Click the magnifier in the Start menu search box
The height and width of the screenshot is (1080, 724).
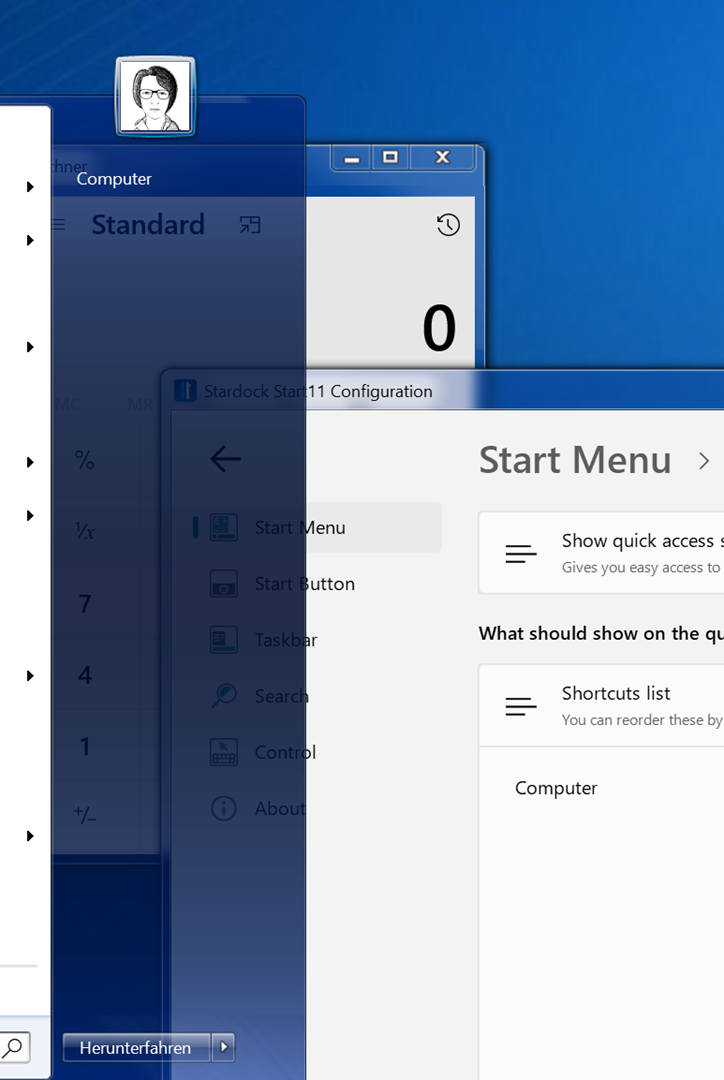click(14, 1047)
